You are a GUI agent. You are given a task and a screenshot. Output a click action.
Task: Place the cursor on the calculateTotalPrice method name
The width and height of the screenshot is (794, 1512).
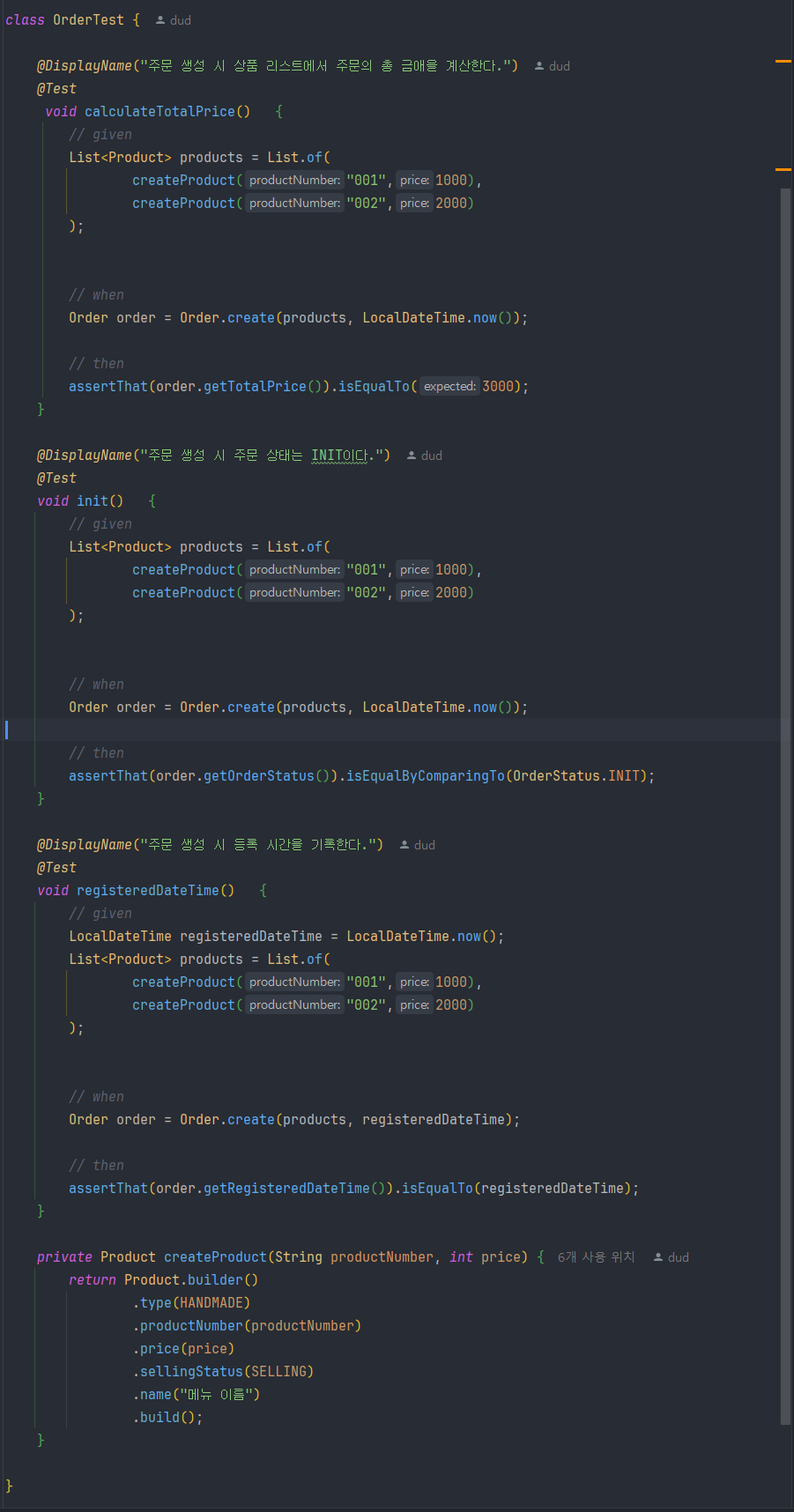160,112
